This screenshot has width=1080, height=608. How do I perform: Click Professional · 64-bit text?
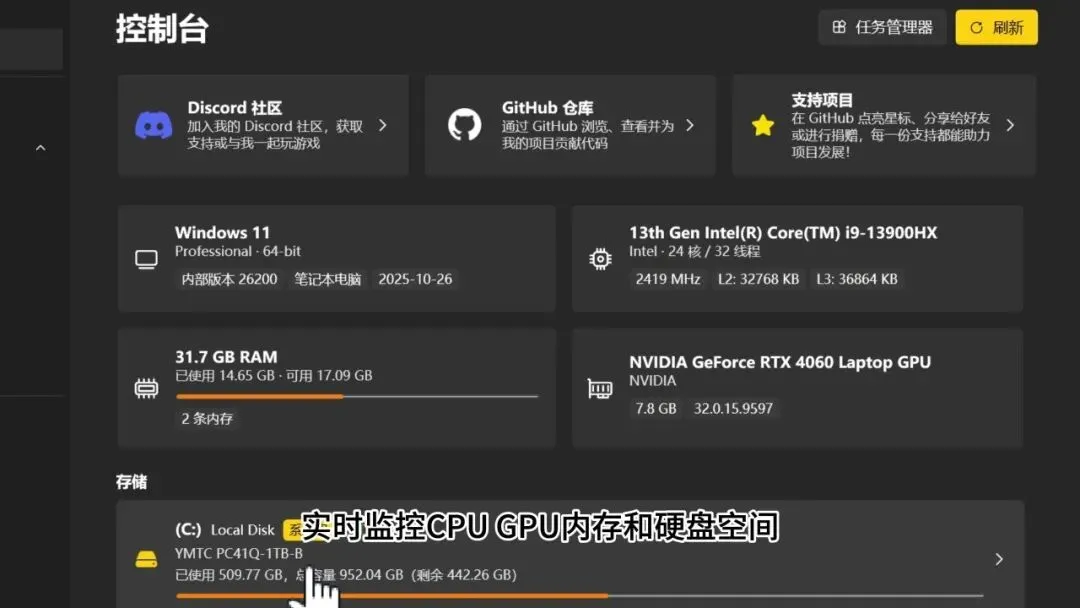point(238,251)
